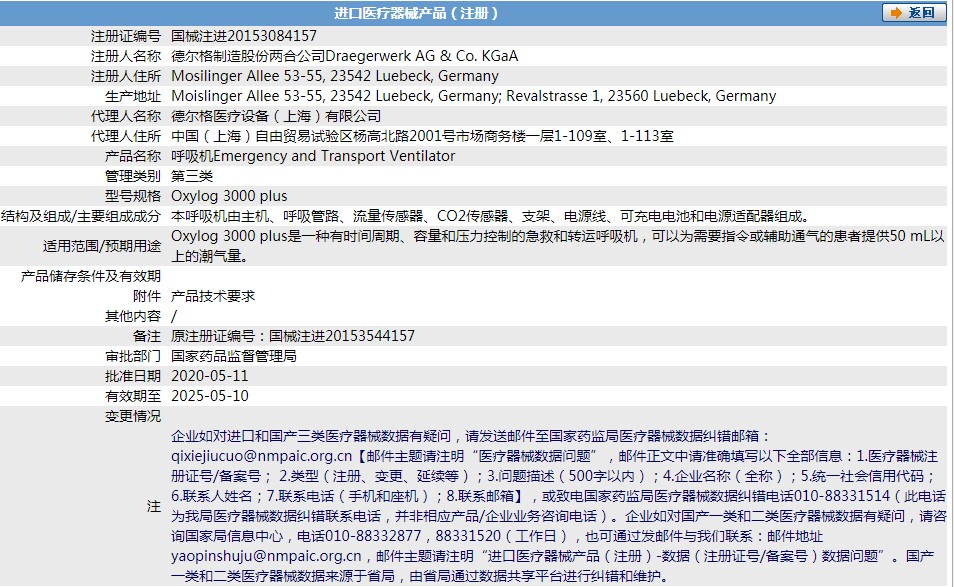Click email address yaopinshuju@nmpaic.org.cn
This screenshot has height=587, width=954.
coord(266,556)
